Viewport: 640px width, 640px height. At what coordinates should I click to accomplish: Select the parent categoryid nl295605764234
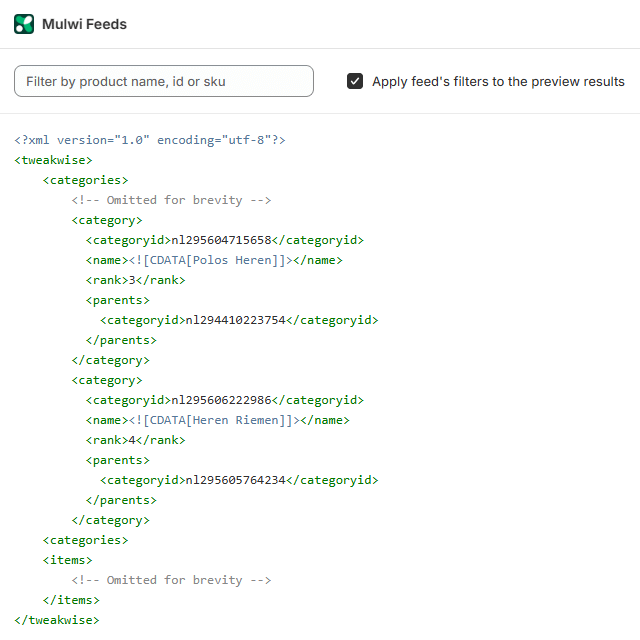239,480
